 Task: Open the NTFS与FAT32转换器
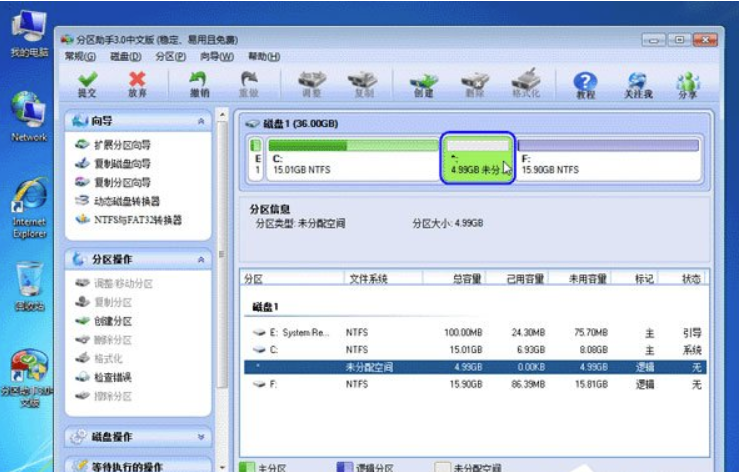coord(129,220)
